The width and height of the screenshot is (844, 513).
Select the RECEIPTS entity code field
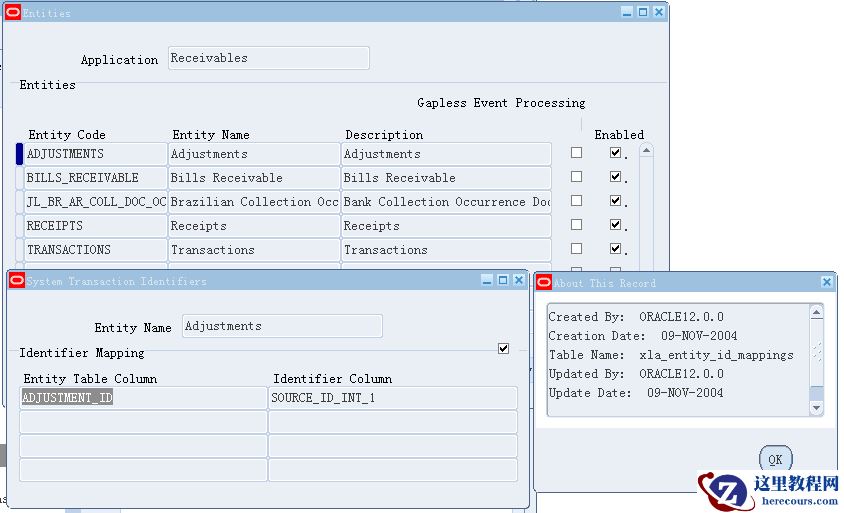tap(95, 226)
